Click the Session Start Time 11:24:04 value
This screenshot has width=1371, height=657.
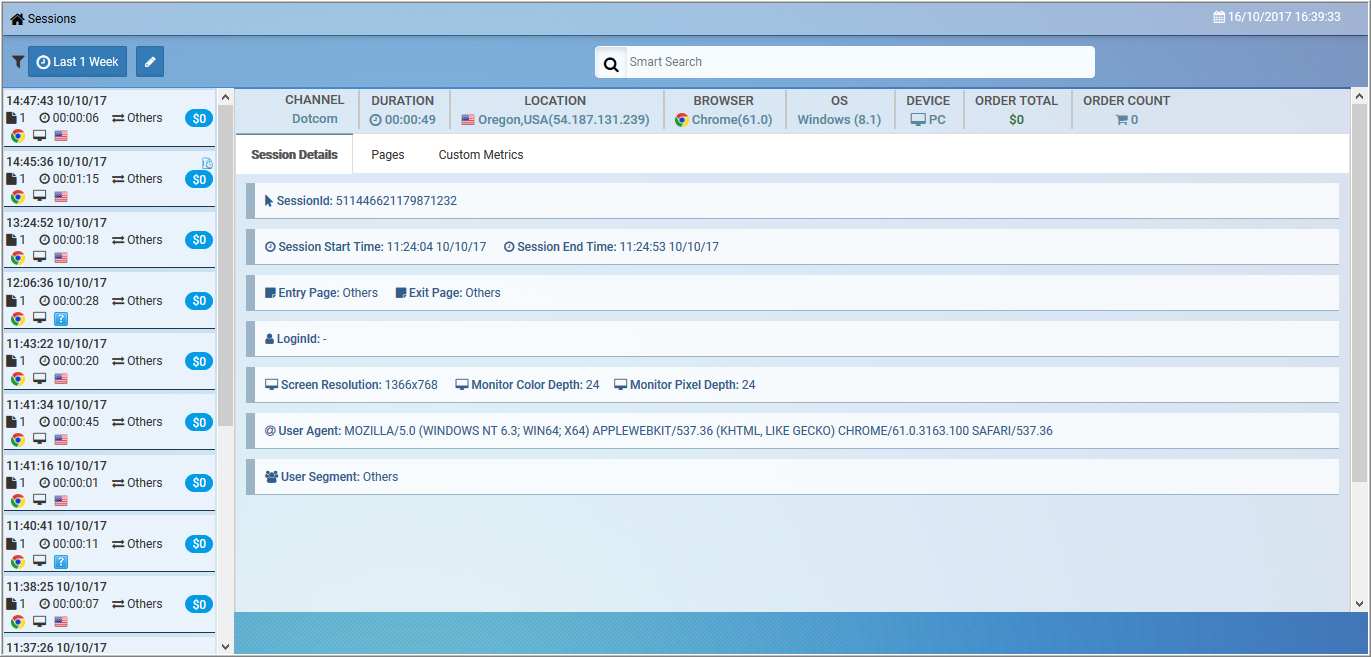pos(436,247)
